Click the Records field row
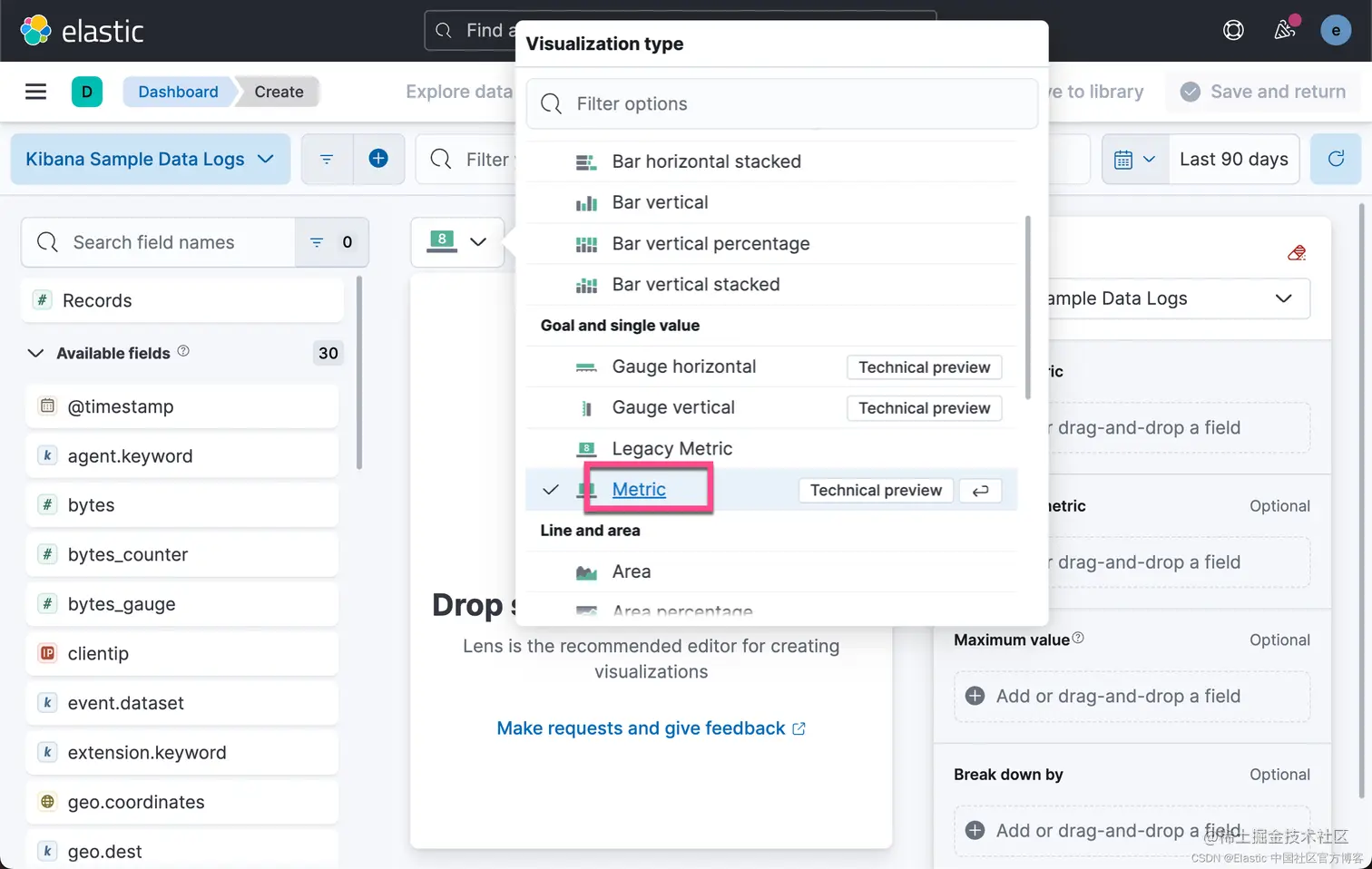 (x=182, y=300)
